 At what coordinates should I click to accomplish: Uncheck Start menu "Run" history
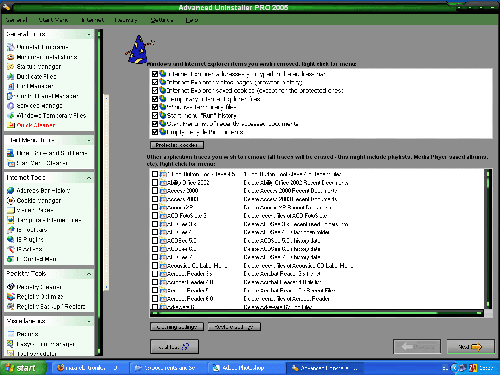pyautogui.click(x=155, y=115)
